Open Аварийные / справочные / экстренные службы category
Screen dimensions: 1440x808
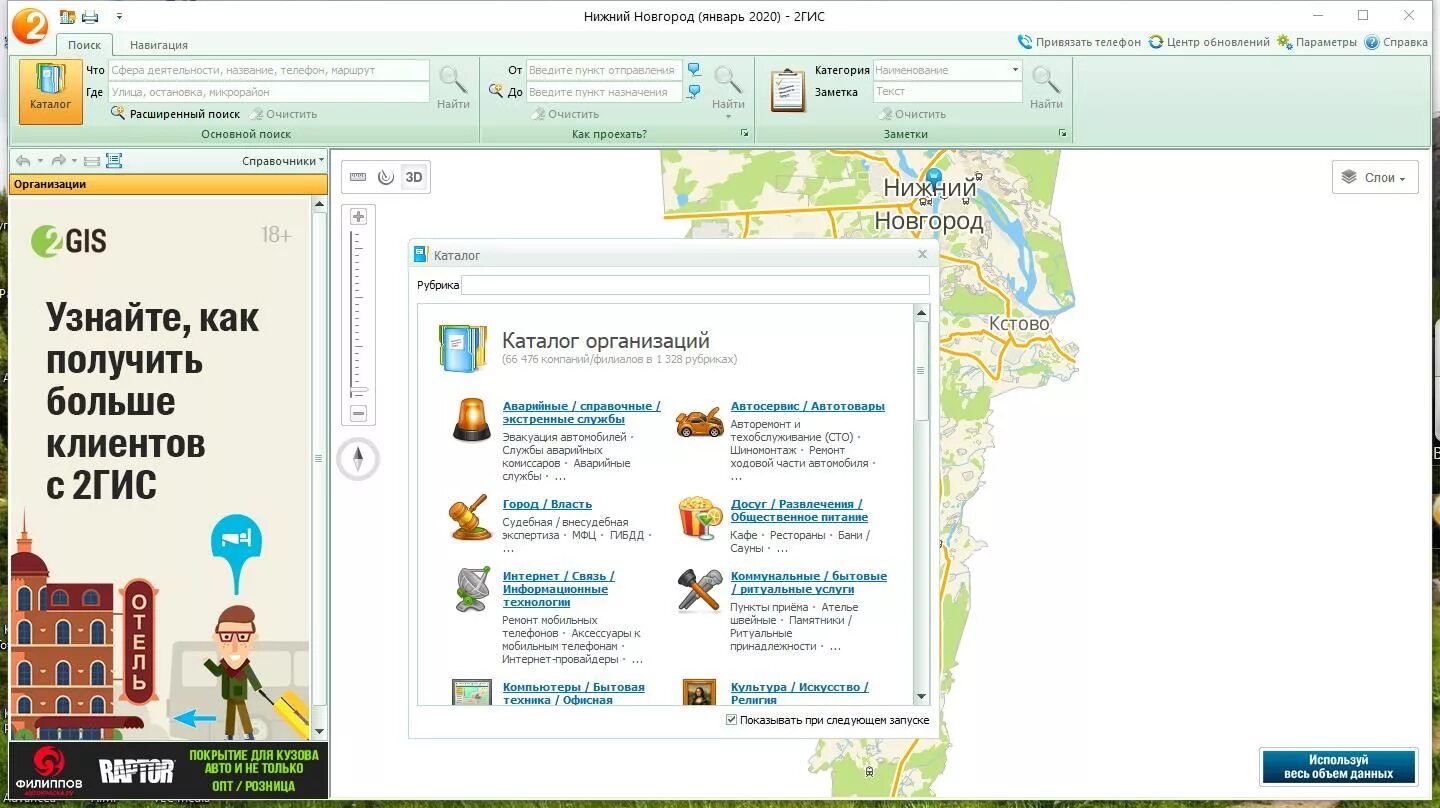click(x=582, y=412)
